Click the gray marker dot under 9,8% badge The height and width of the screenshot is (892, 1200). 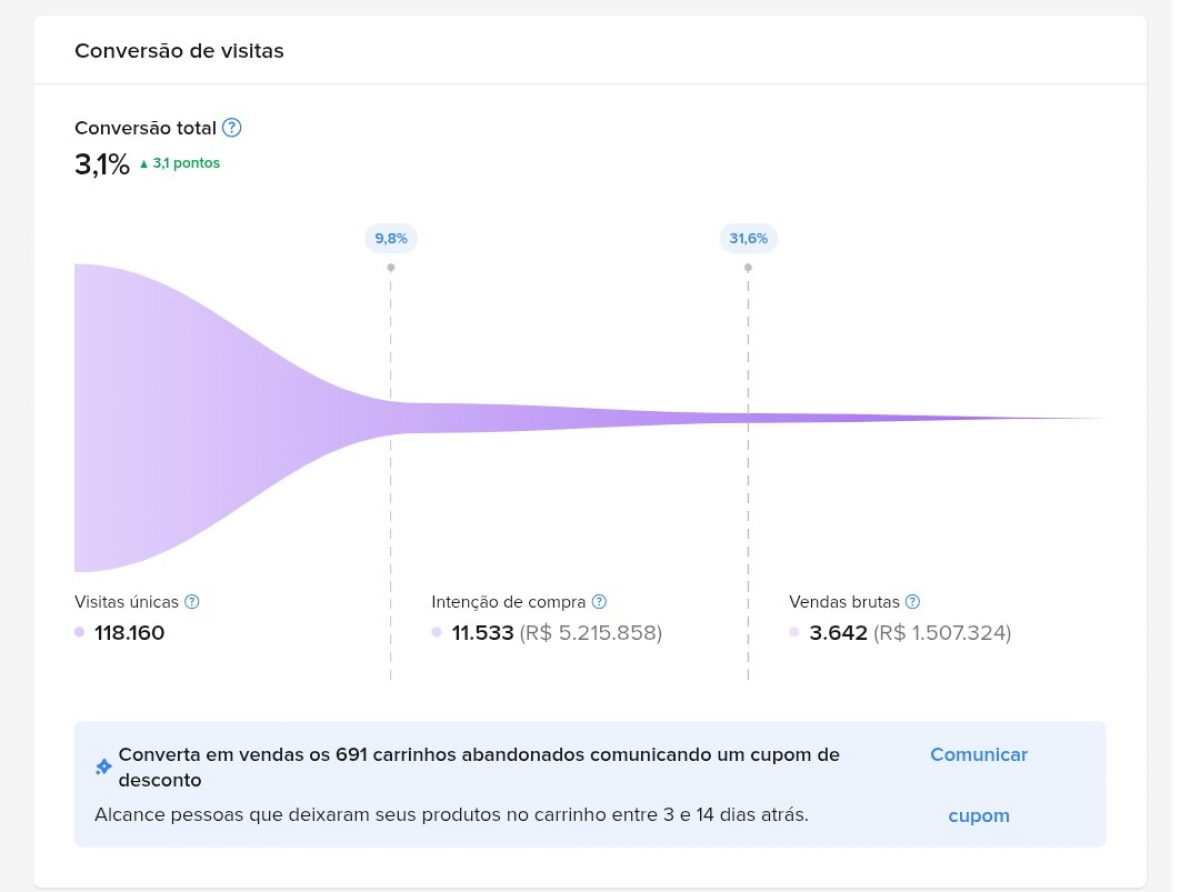pyautogui.click(x=390, y=267)
